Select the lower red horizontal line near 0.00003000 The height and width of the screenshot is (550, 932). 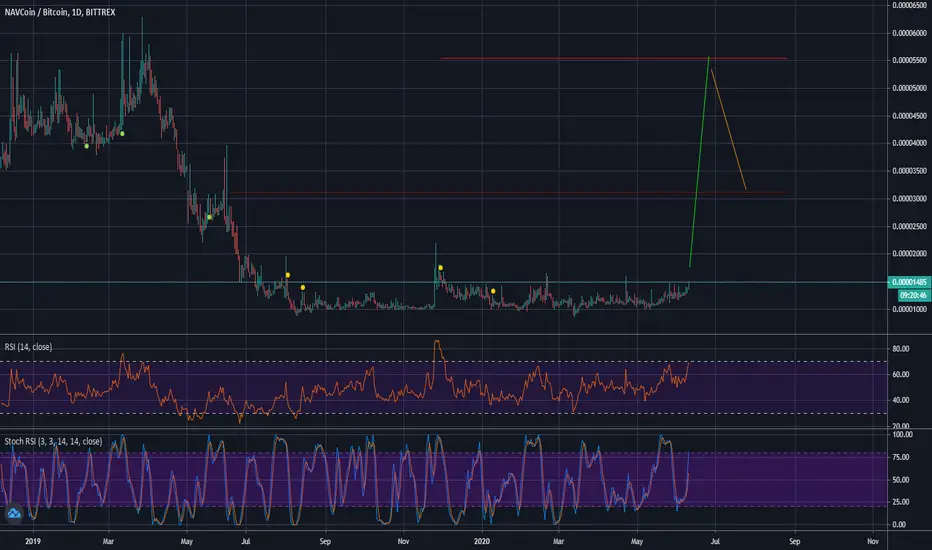point(510,193)
